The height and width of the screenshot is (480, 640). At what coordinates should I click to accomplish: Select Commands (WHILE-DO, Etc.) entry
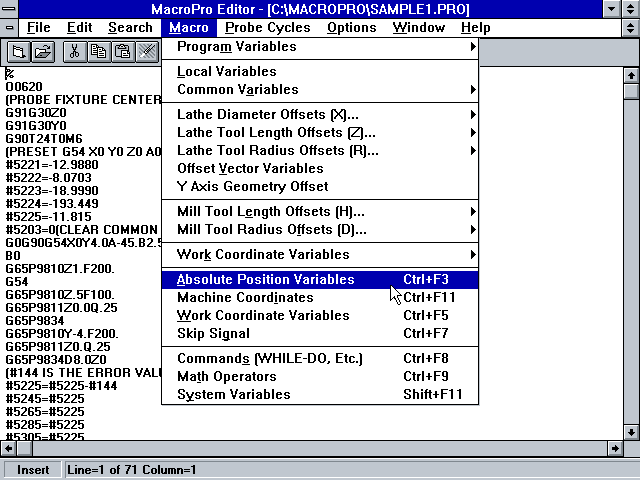click(320, 358)
